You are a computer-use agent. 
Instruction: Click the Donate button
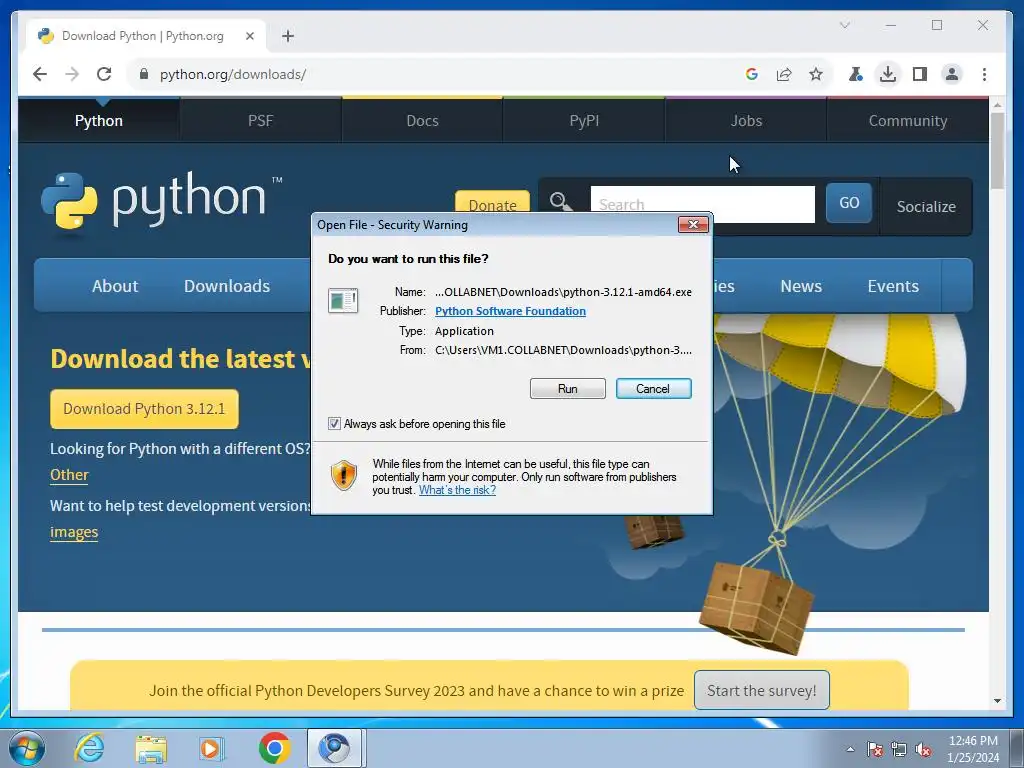492,201
